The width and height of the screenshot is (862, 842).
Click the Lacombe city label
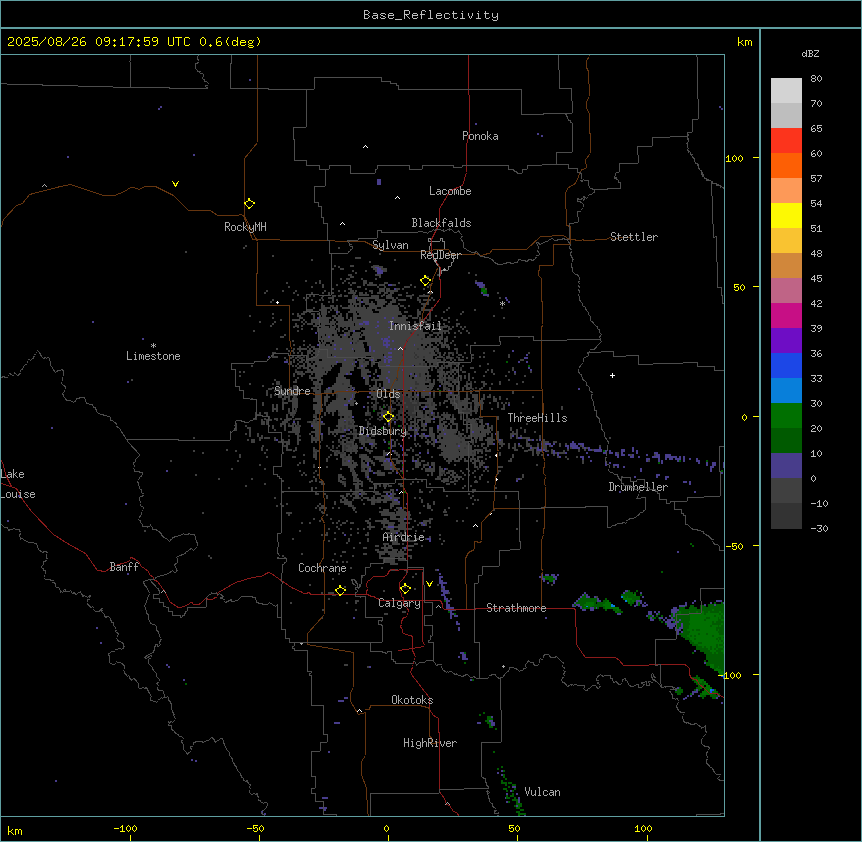tap(450, 191)
